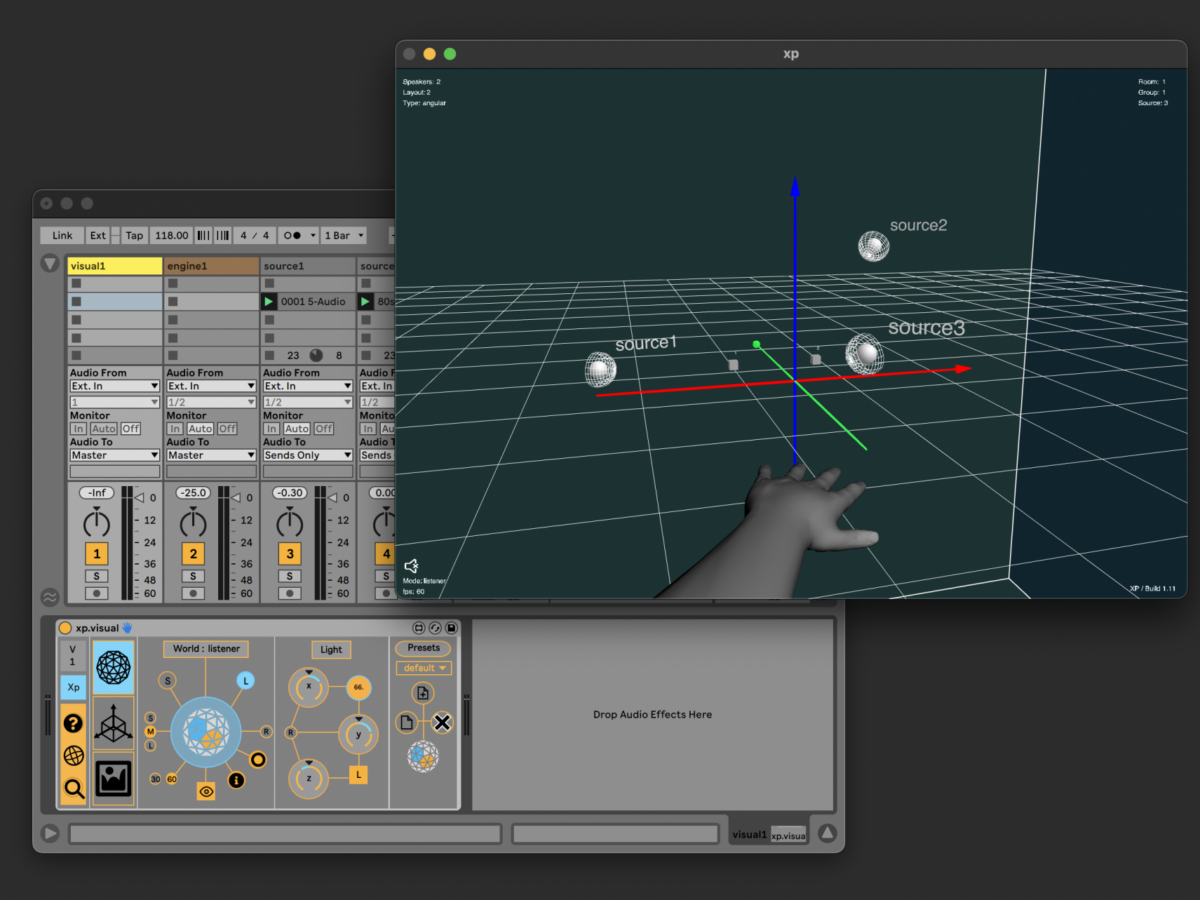Image resolution: width=1200 pixels, height=900 pixels.
Task: Select the engine1 track header
Action: (211, 266)
